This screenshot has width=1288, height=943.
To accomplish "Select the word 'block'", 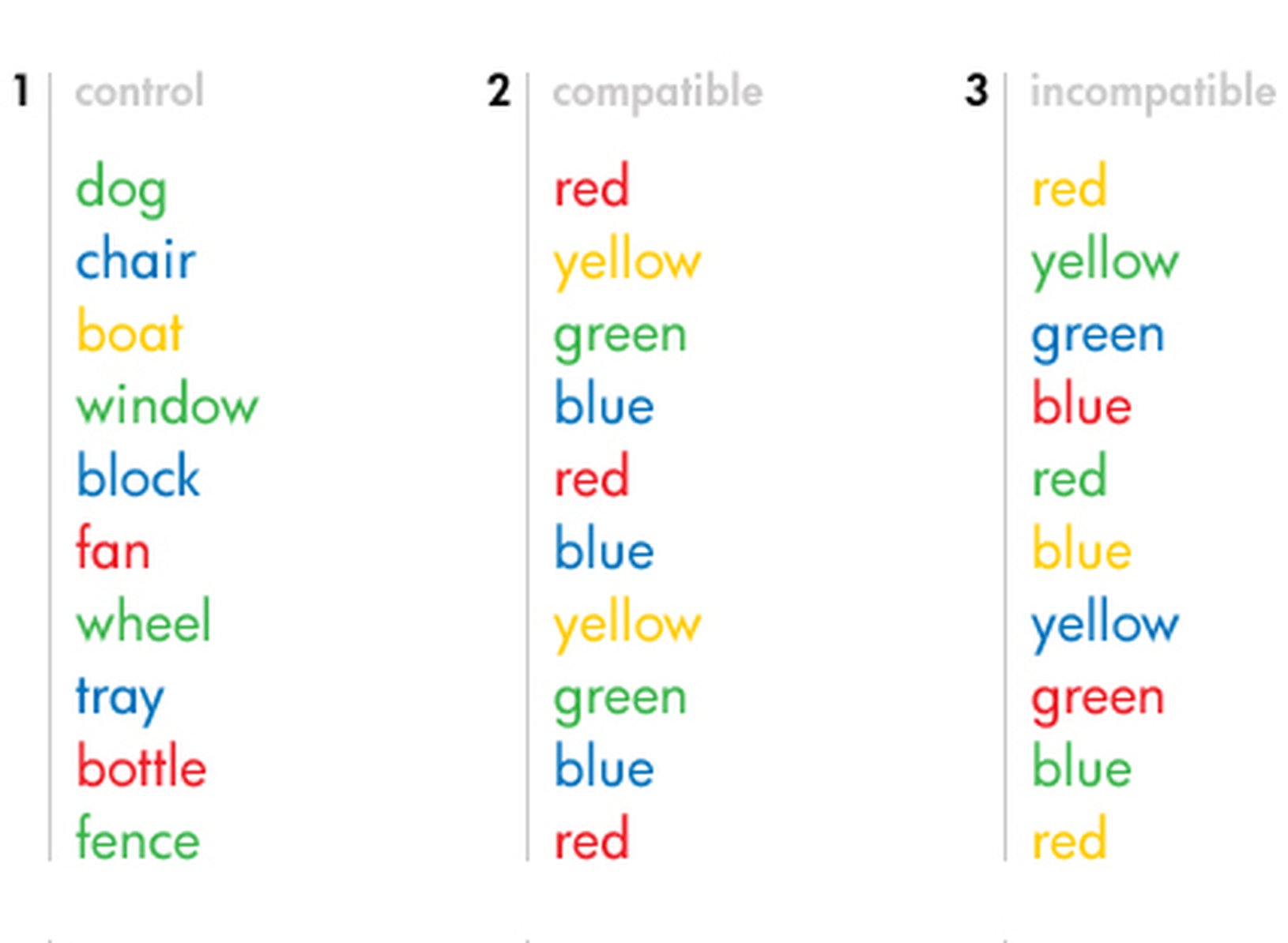I will 138,477.
